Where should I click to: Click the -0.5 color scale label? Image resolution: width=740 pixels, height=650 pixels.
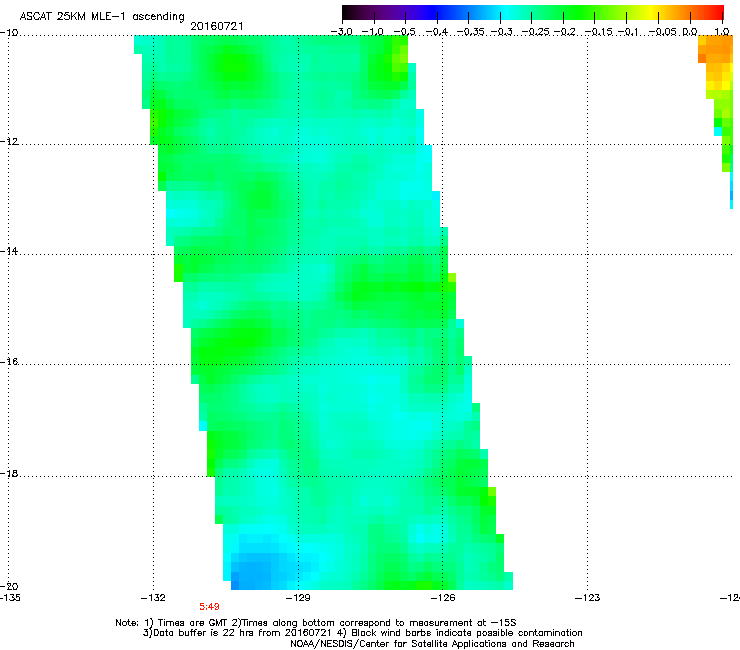(404, 32)
